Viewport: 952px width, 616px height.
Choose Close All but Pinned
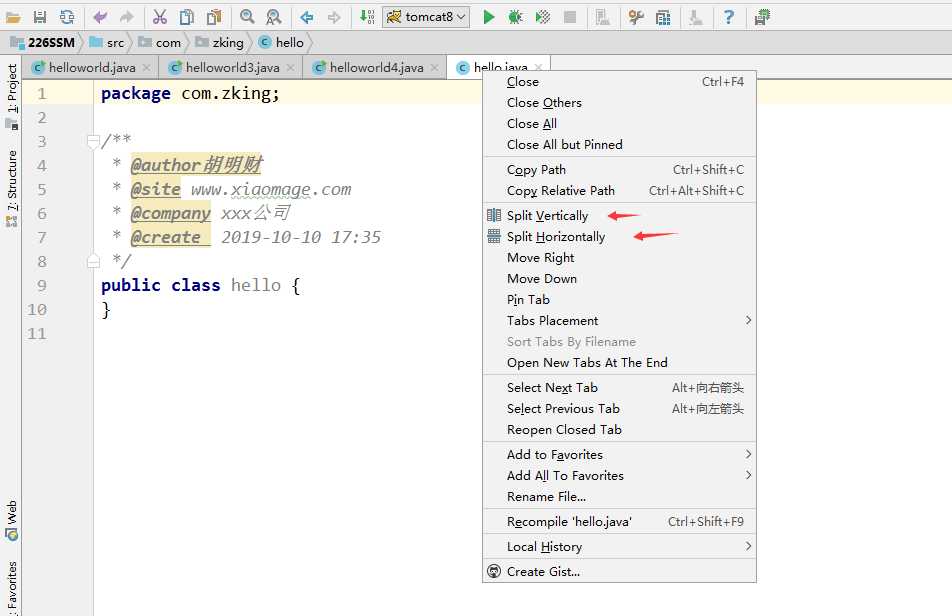[x=619, y=144]
